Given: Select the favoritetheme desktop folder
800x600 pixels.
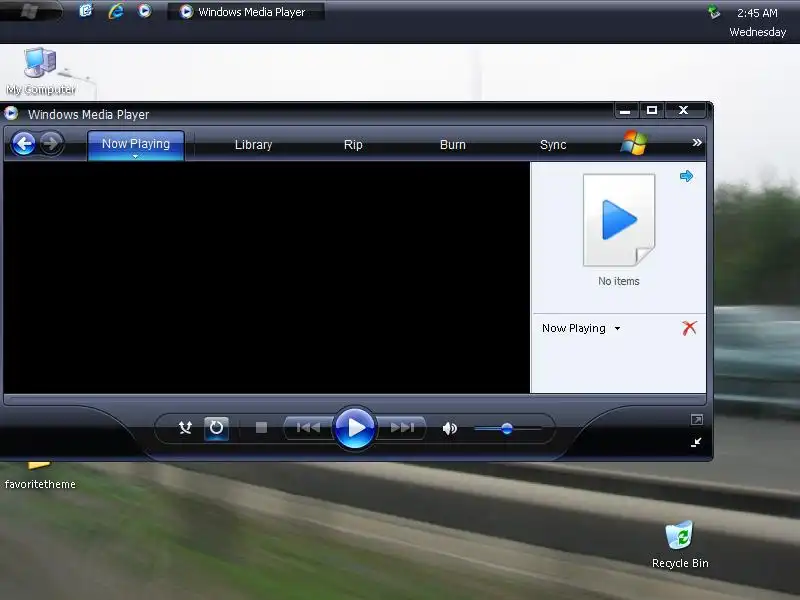Looking at the screenshot, I should (40, 476).
